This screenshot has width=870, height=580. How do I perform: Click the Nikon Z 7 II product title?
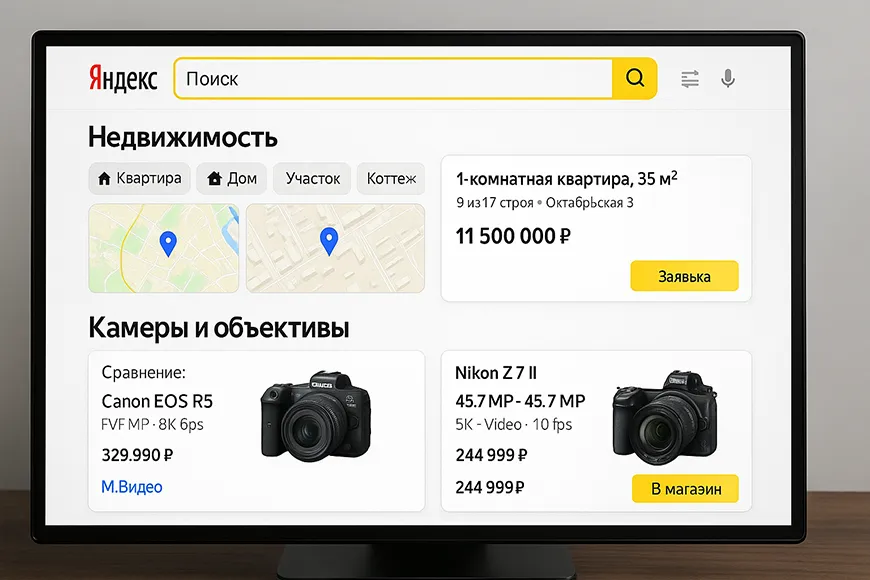495,373
